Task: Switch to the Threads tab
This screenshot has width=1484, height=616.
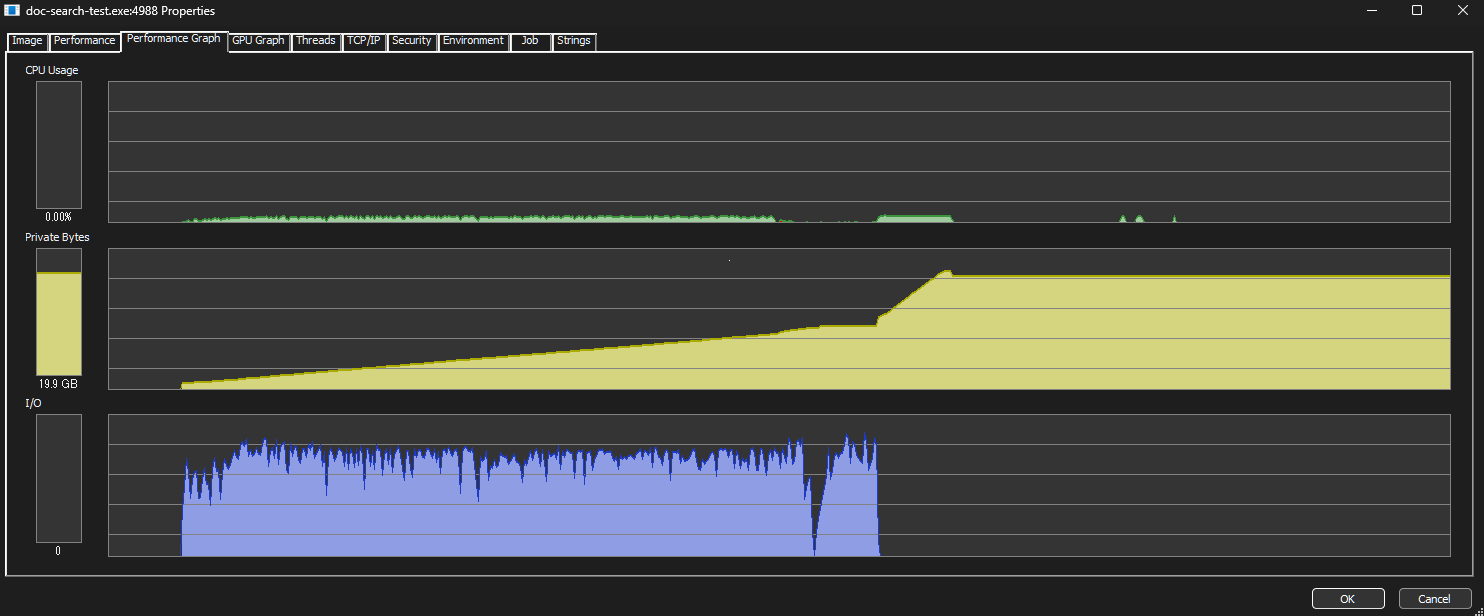Action: point(315,41)
